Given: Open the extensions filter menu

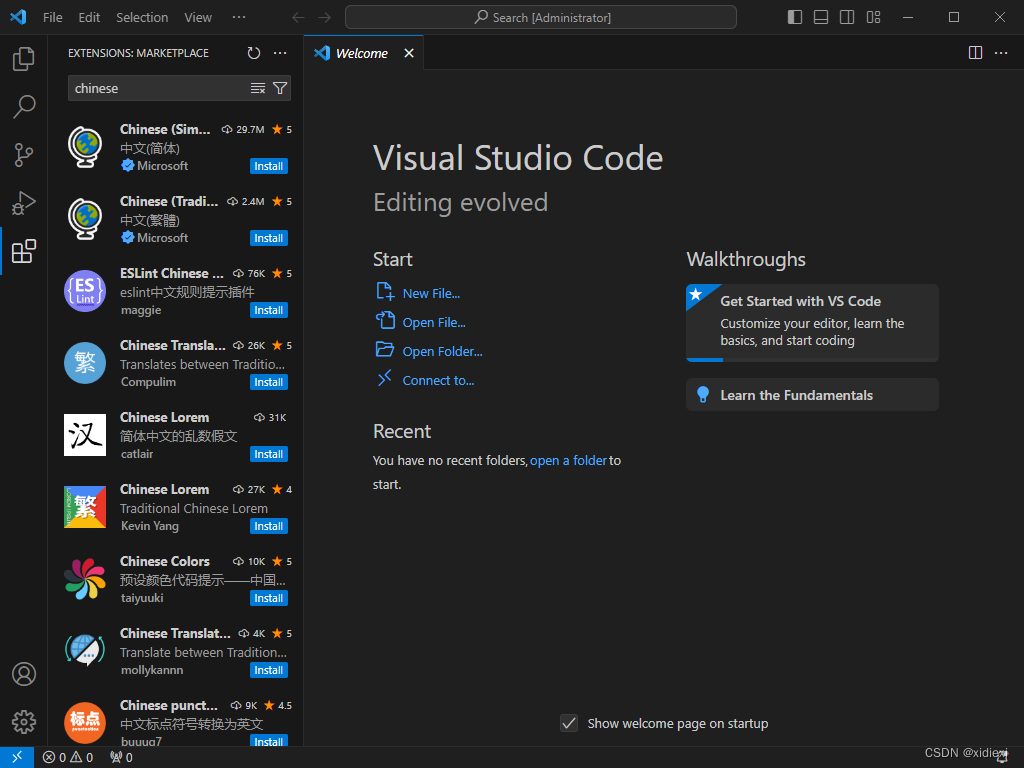Looking at the screenshot, I should (280, 88).
